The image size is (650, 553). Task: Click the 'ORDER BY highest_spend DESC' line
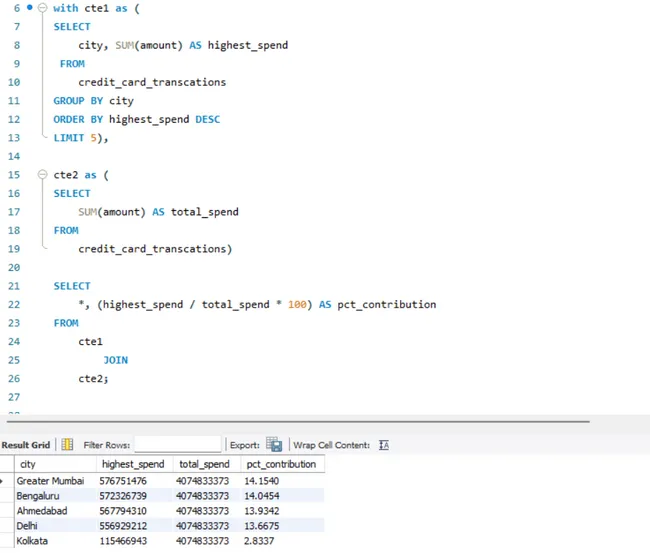click(137, 119)
